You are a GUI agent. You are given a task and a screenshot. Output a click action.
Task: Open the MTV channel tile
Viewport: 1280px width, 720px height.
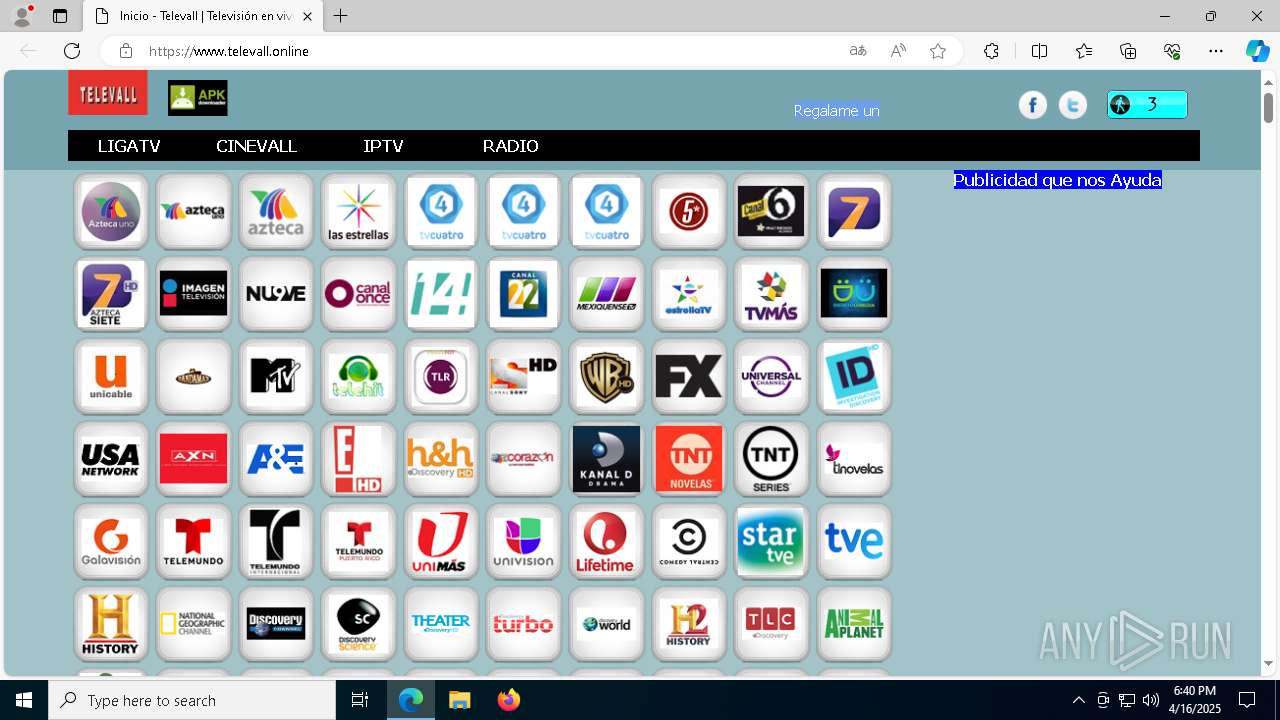click(276, 376)
